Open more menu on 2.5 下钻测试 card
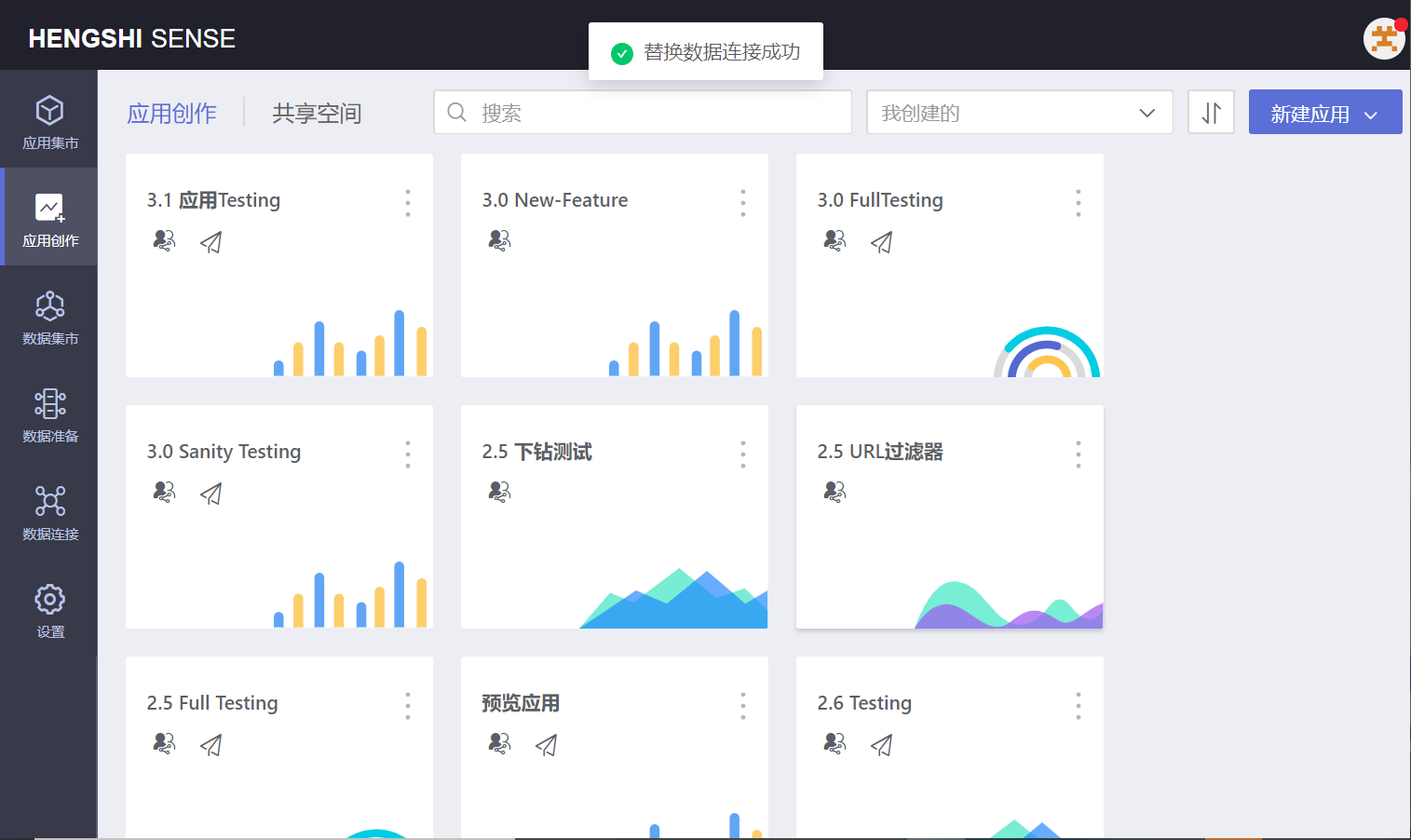Screen dimensions: 1411x840 tap(743, 454)
